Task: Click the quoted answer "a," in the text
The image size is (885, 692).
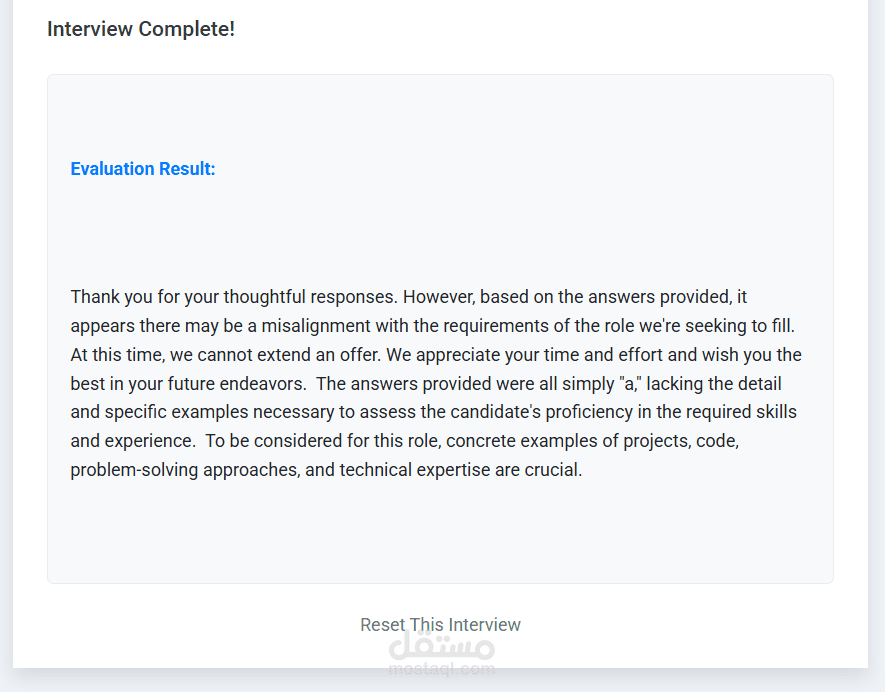Action: tap(631, 384)
